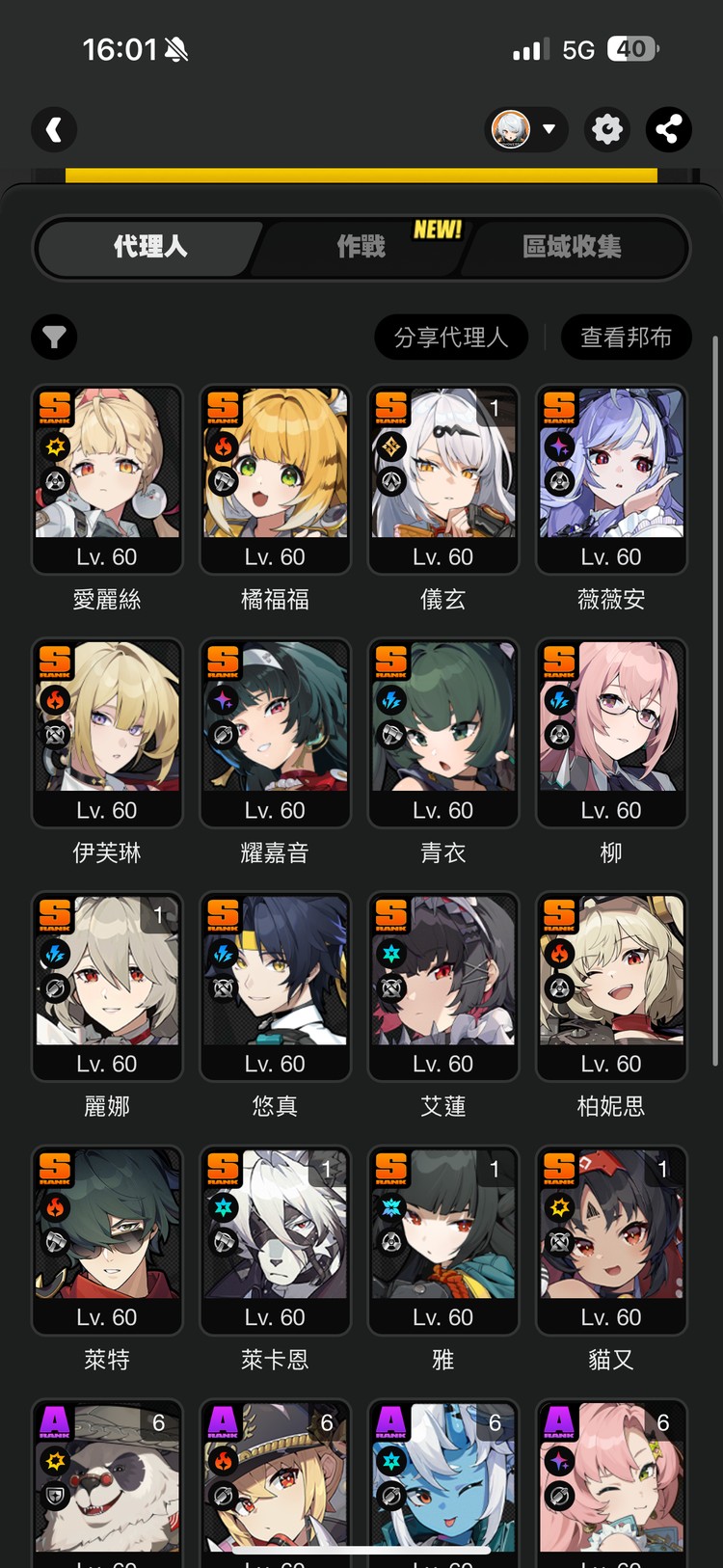Open the settings gear icon
Image resolution: width=723 pixels, height=1568 pixels.
tap(607, 129)
